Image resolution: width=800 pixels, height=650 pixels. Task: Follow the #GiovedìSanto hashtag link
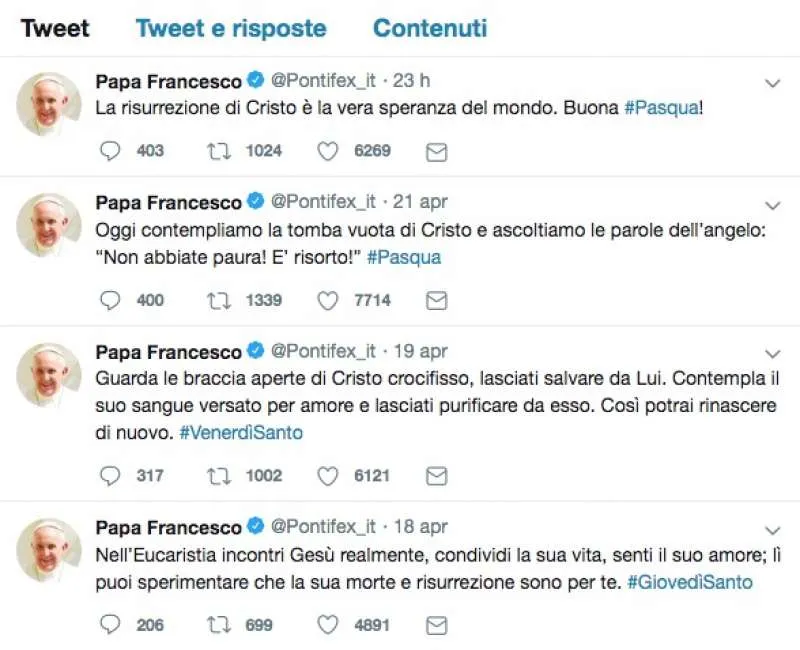pyautogui.click(x=690, y=582)
